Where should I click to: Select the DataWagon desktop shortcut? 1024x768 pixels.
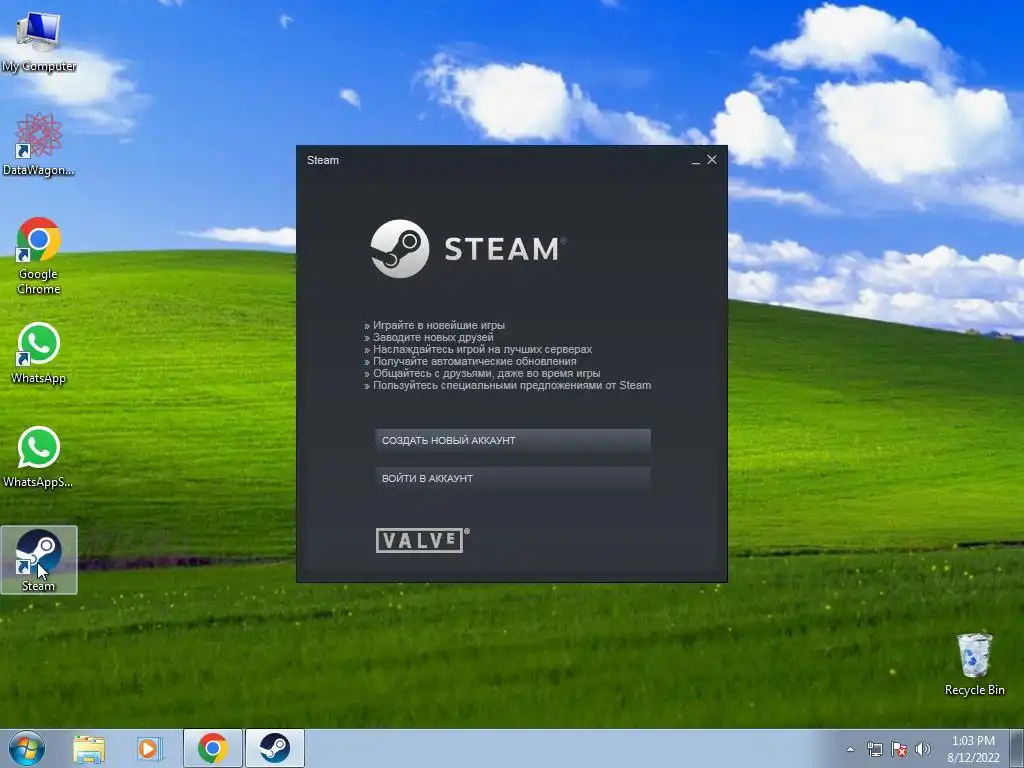tap(39, 145)
